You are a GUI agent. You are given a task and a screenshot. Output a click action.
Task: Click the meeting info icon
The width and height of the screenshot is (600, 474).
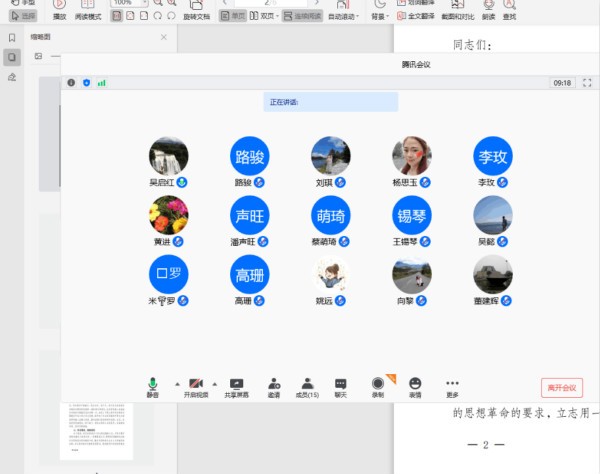click(71, 82)
